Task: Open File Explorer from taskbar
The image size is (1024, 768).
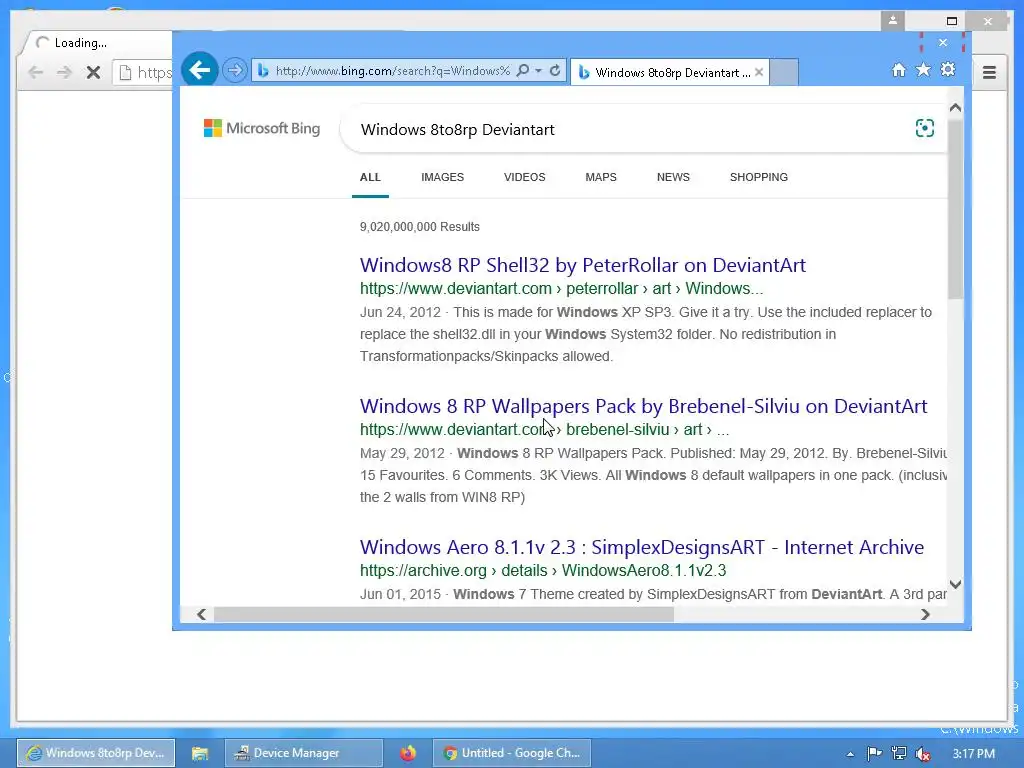Action: tap(199, 754)
